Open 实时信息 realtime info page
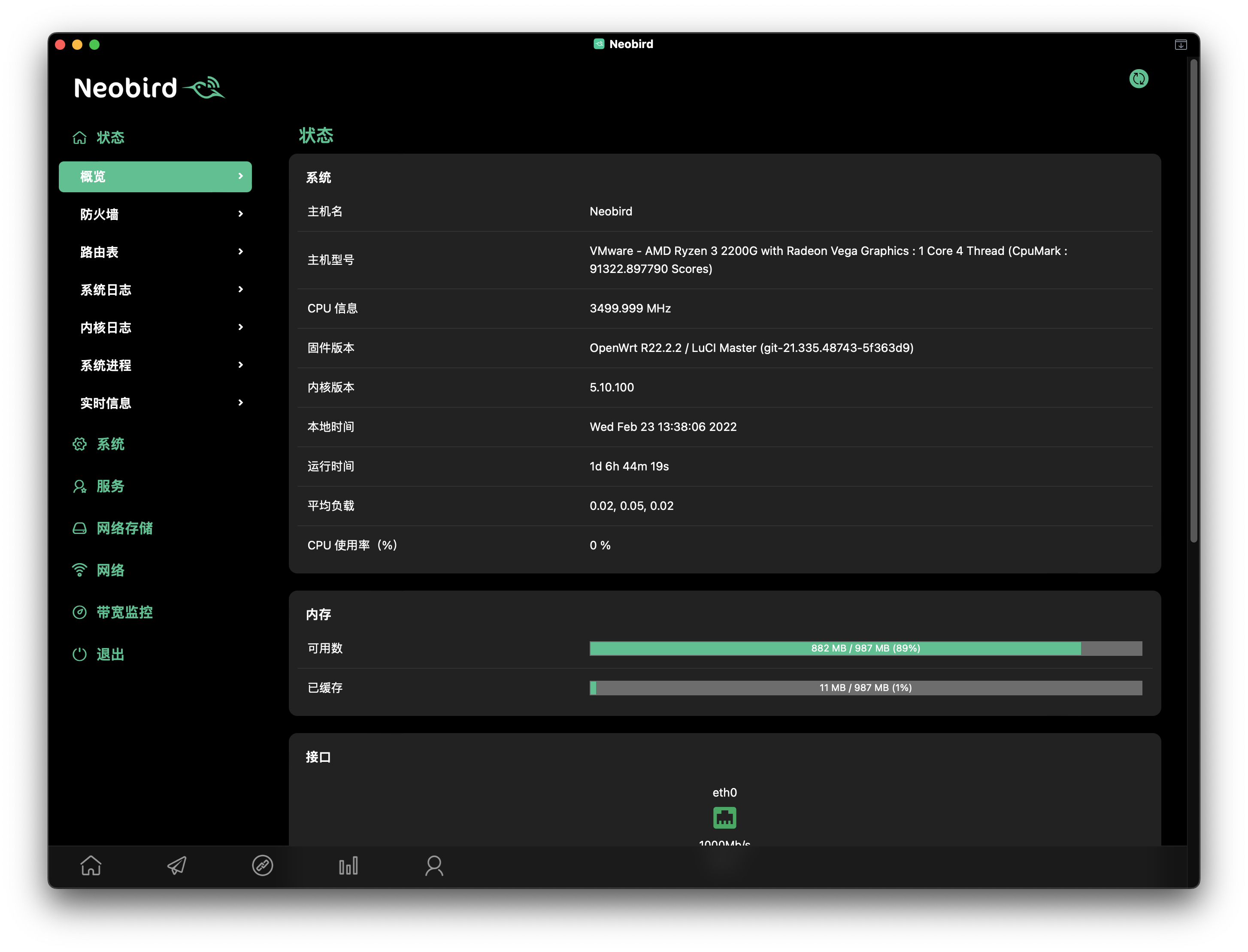Viewport: 1248px width, 952px height. [106, 403]
